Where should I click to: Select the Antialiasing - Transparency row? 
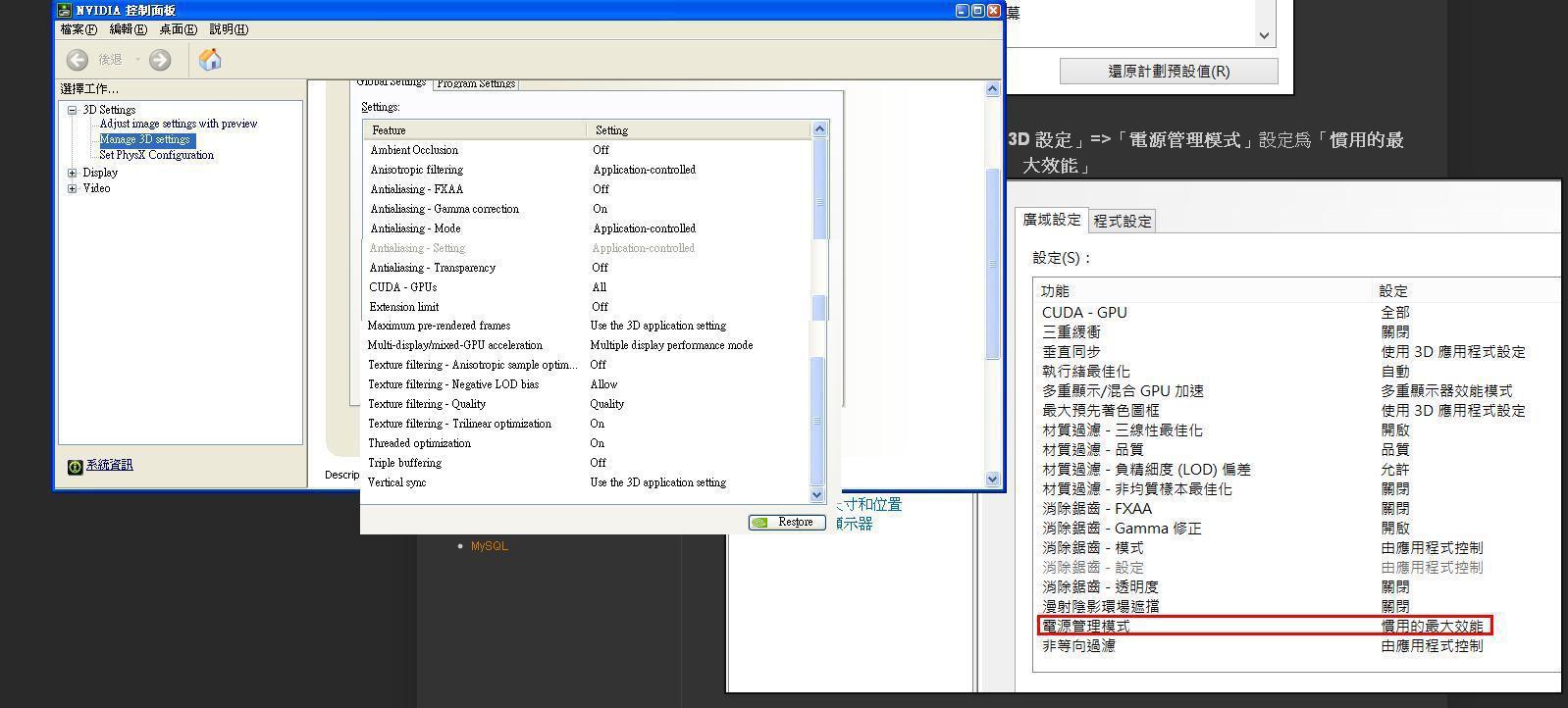pos(588,268)
